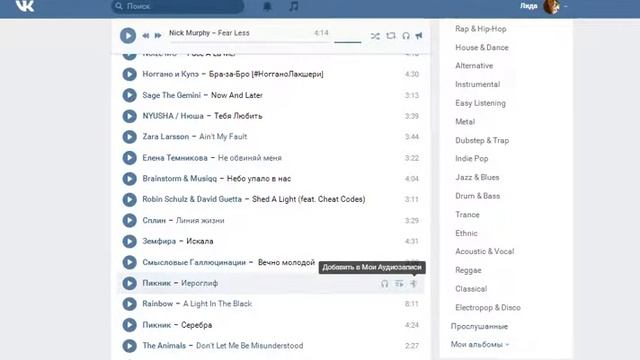The image size is (640, 360).
Task: Select Drum & Bass genre
Action: point(477,196)
